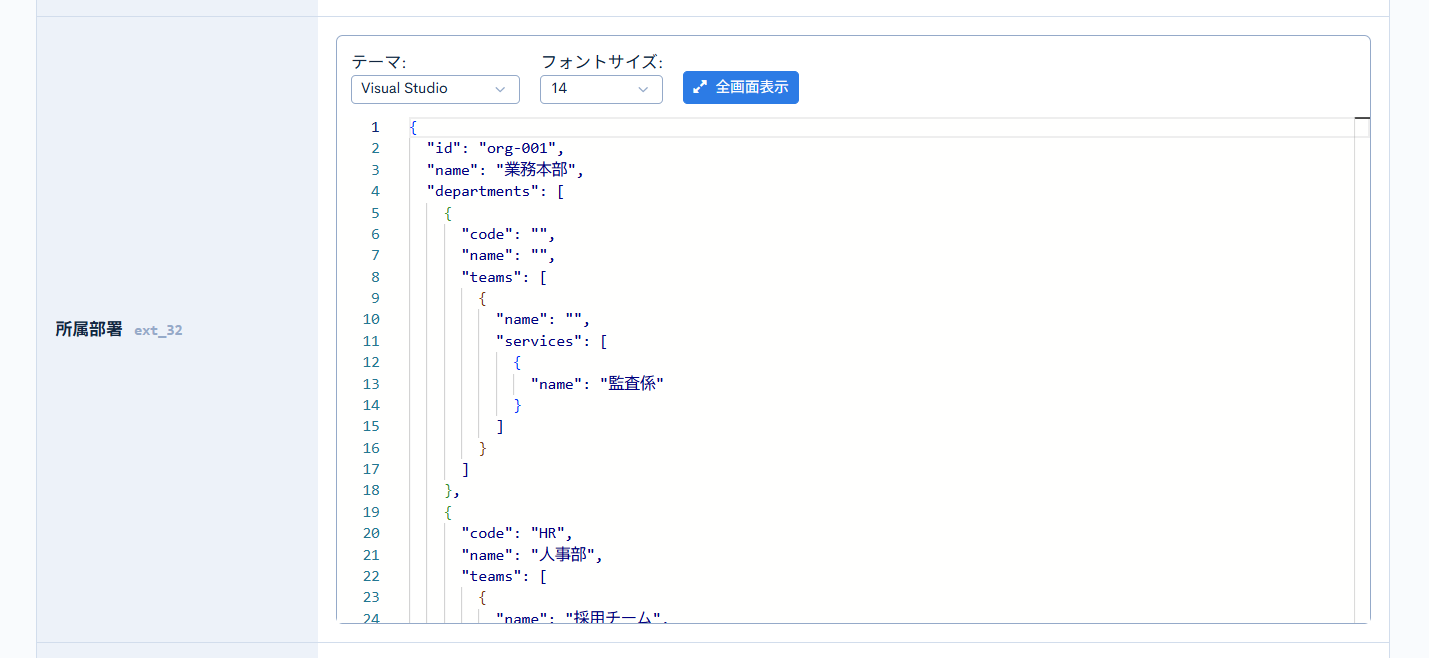Click line number 4 at the departments line
The image size is (1429, 658).
pos(375,191)
